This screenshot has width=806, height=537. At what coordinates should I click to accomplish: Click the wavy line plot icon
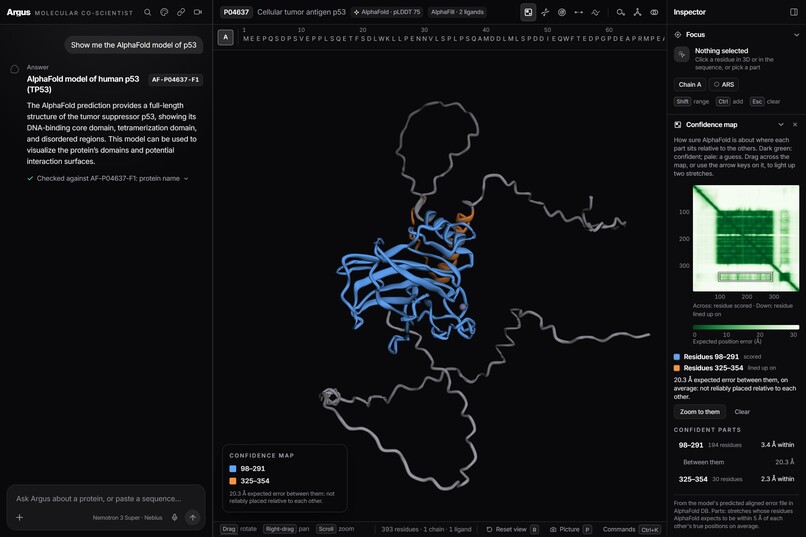tap(595, 12)
